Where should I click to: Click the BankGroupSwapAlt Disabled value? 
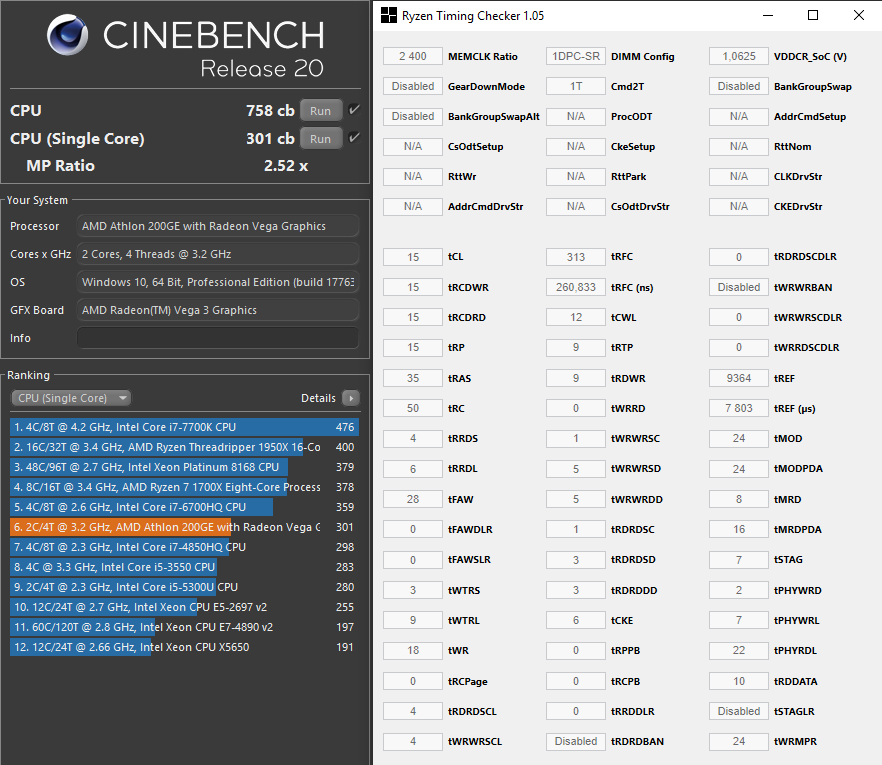[x=413, y=116]
